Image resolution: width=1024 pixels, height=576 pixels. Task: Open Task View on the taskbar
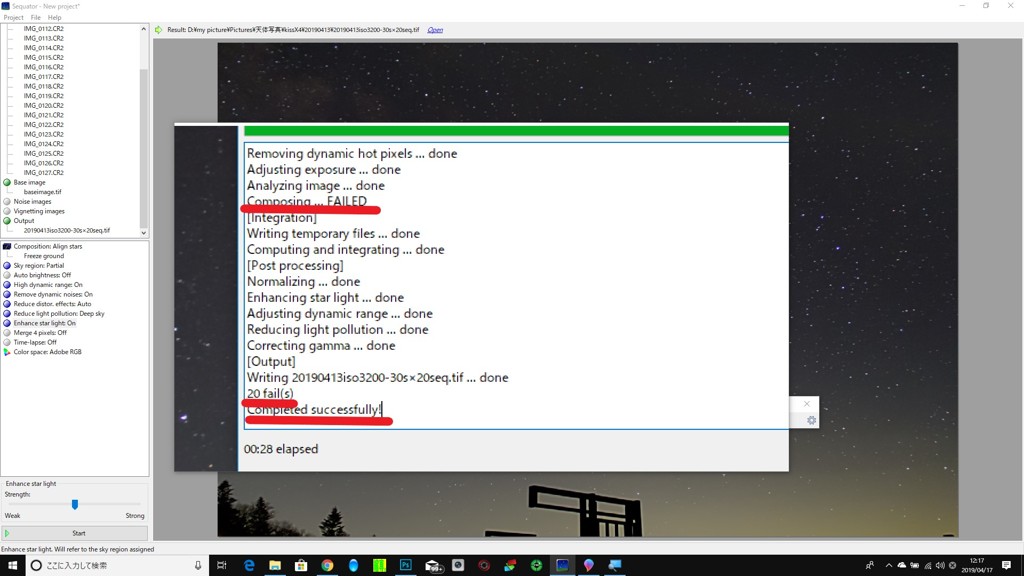point(222,565)
